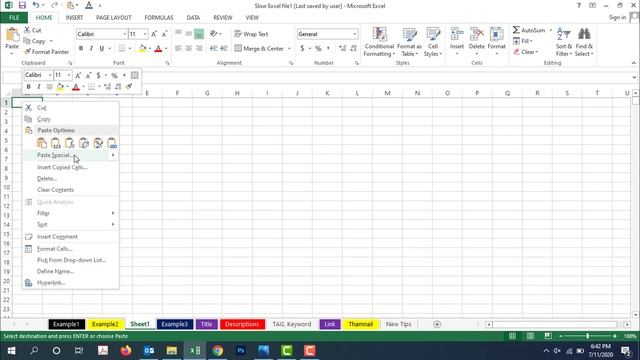Open the General number format dropdown

point(355,34)
